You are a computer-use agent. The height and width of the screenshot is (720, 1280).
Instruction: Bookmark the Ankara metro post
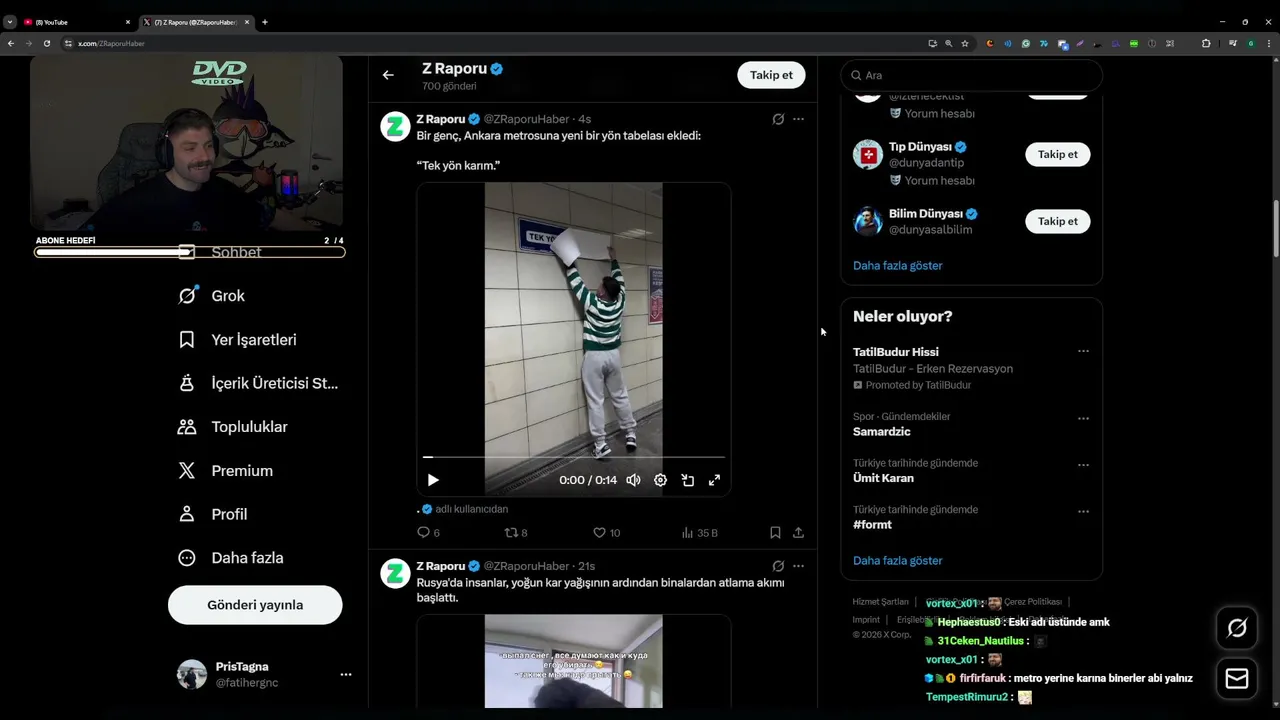(775, 533)
